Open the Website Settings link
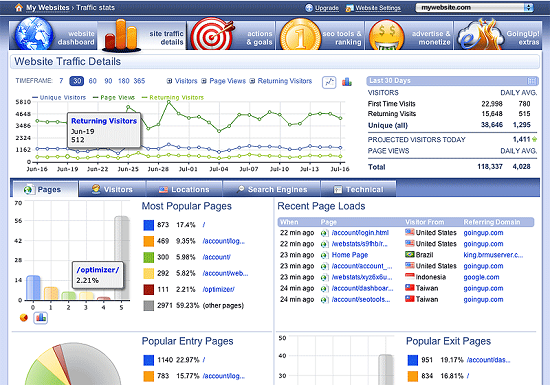This screenshot has width=550, height=385. (x=373, y=8)
